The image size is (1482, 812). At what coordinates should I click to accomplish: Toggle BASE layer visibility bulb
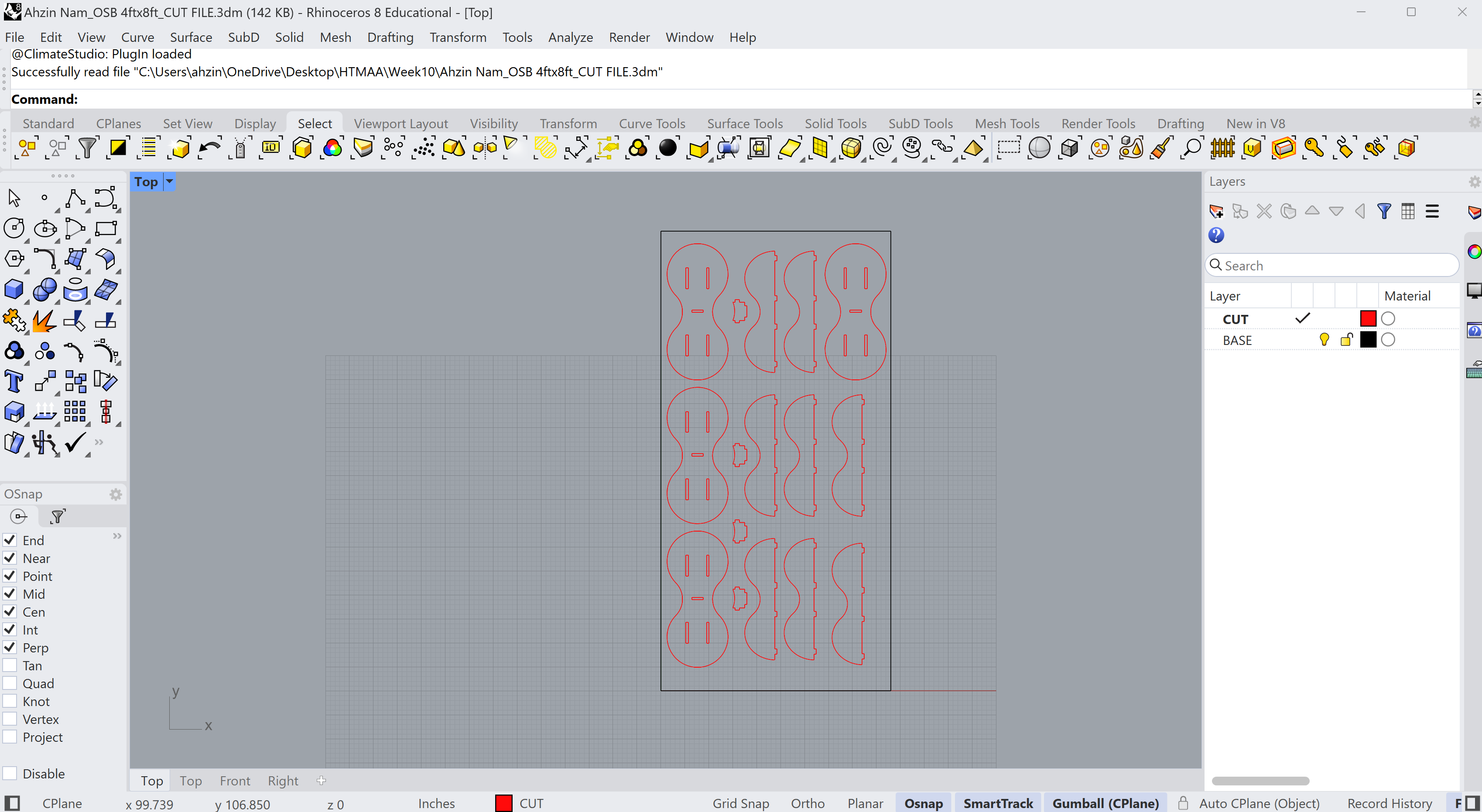[1325, 339]
